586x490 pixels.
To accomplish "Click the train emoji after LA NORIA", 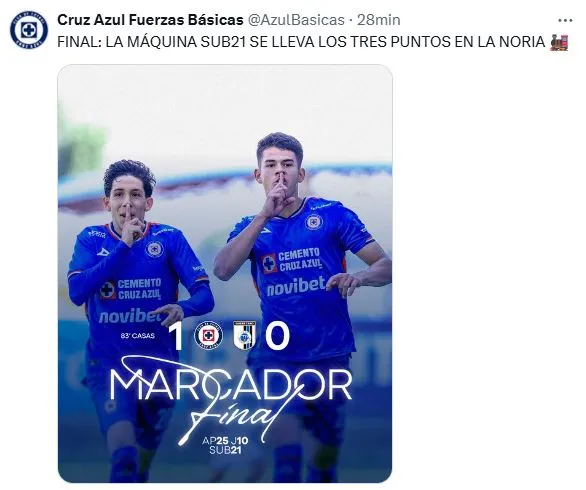I will pyautogui.click(x=559, y=42).
